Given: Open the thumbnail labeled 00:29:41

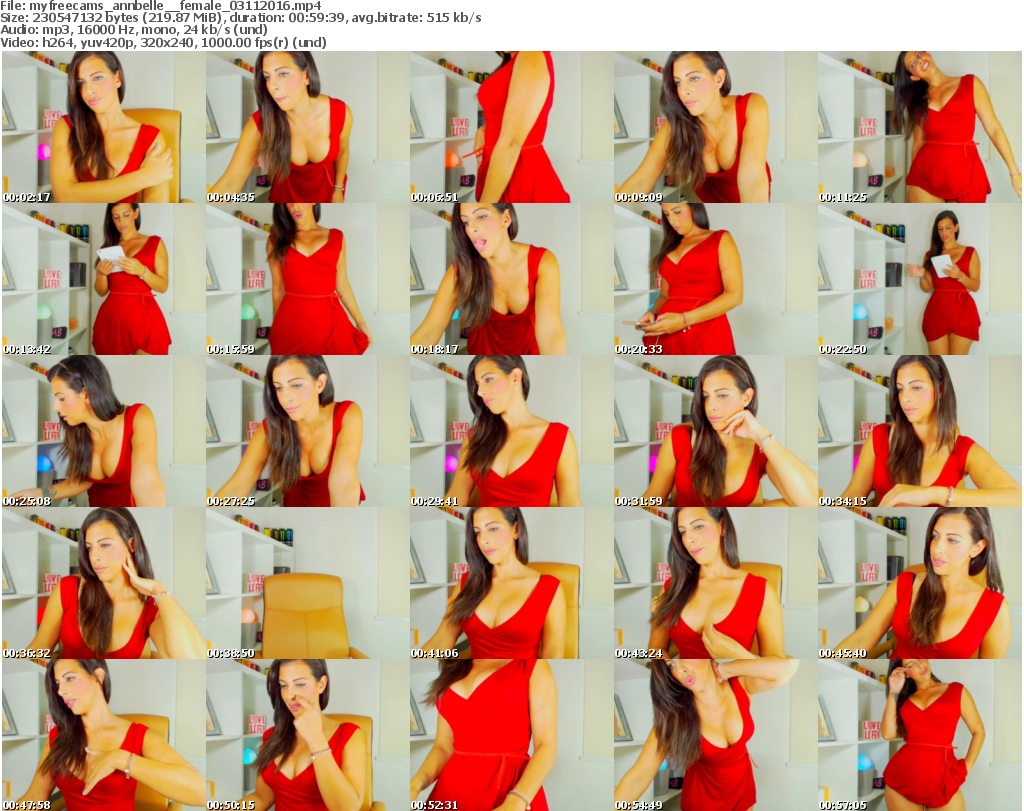Looking at the screenshot, I should (x=510, y=431).
